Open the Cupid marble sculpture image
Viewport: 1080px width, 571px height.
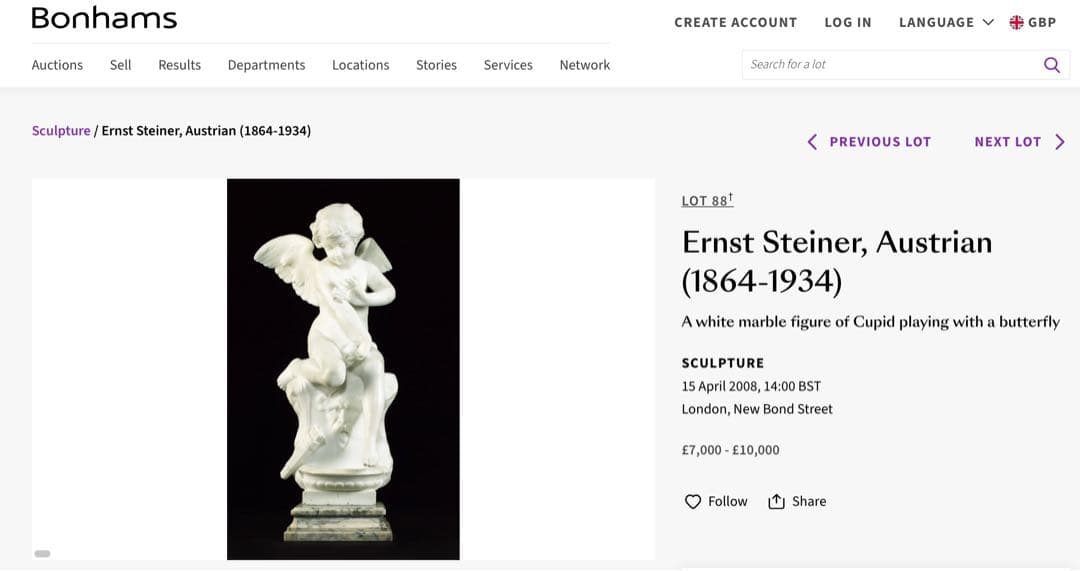343,369
